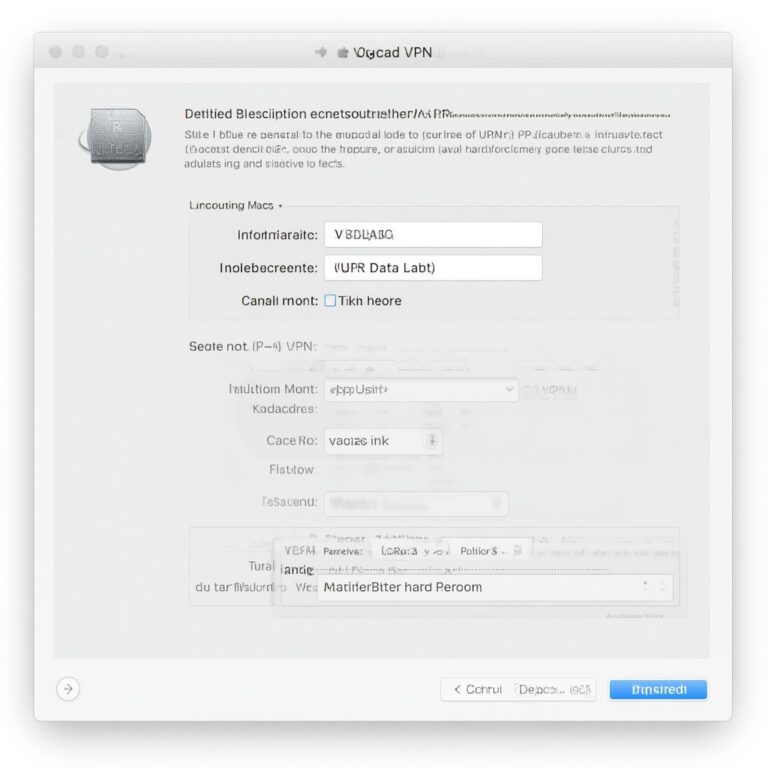Open the blurred 'Tesauenu' dropdown
768x768 pixels.
coord(415,503)
